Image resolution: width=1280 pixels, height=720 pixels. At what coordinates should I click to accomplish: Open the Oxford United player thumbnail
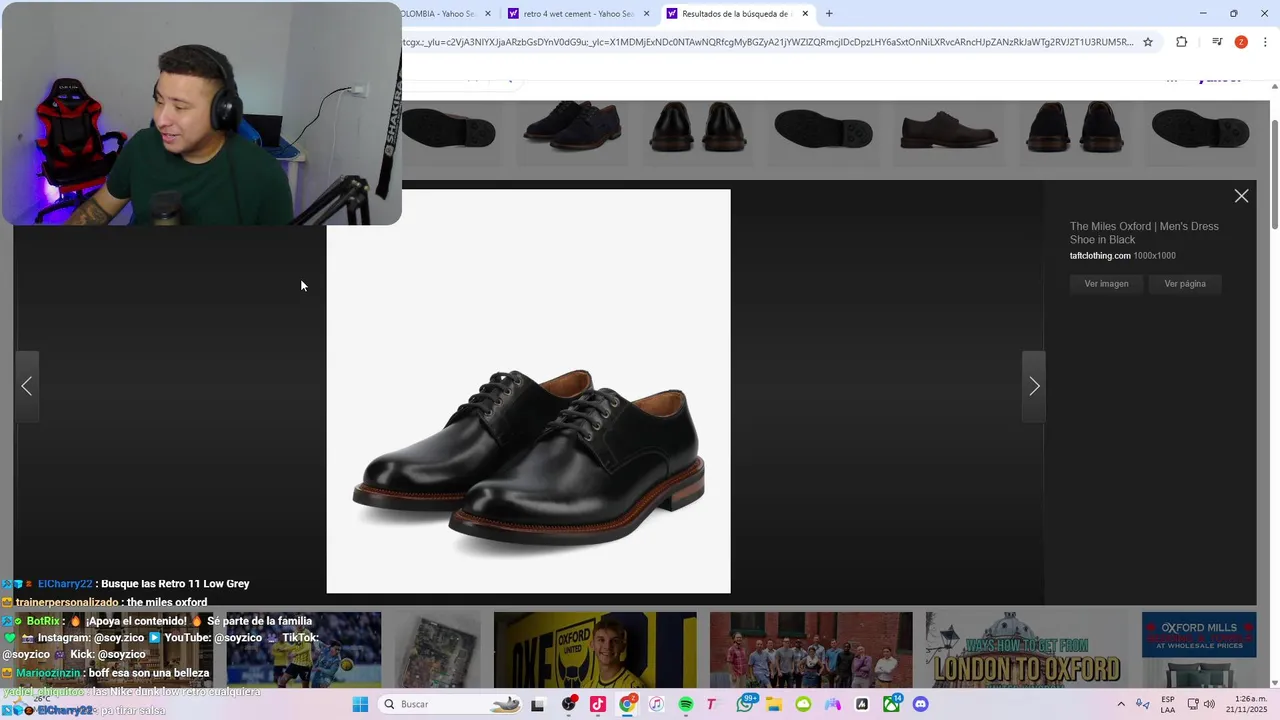point(595,650)
